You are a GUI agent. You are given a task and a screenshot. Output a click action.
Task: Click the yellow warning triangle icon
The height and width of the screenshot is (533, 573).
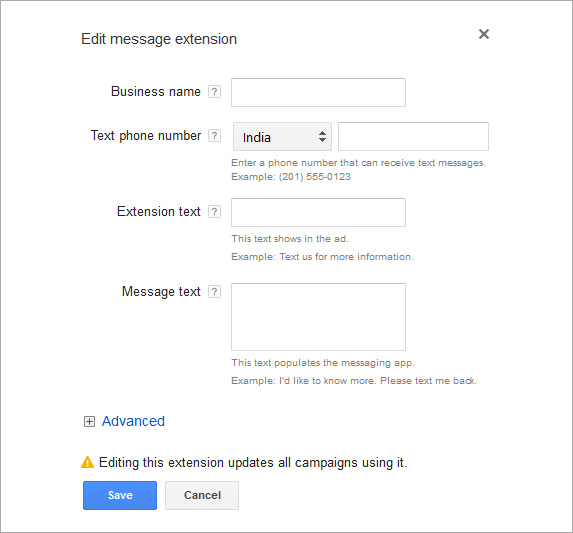point(87,462)
